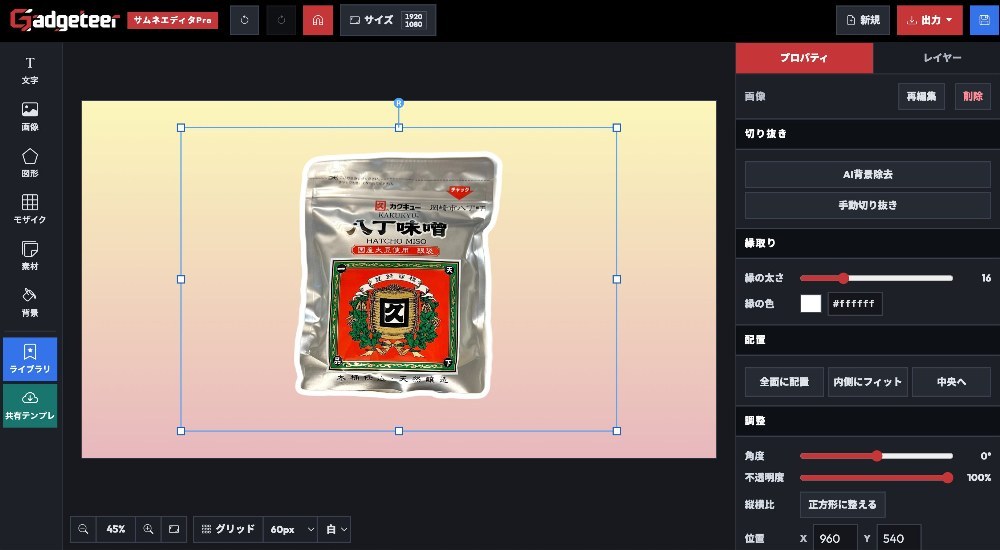The width and height of the screenshot is (1000, 550).
Task: Adjust the 不透明度 opacity slider
Action: (x=876, y=477)
